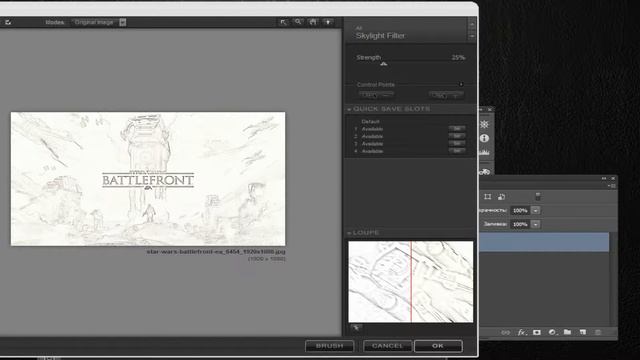Click the filter panel scroll down arrow

472,36
